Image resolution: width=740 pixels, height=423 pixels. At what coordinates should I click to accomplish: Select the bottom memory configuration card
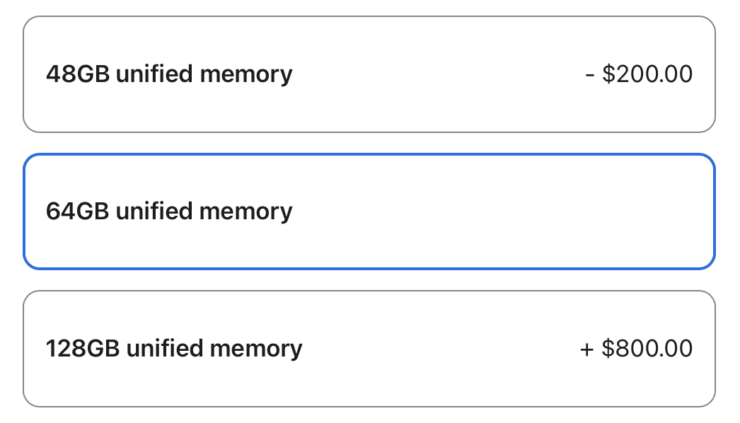click(369, 348)
